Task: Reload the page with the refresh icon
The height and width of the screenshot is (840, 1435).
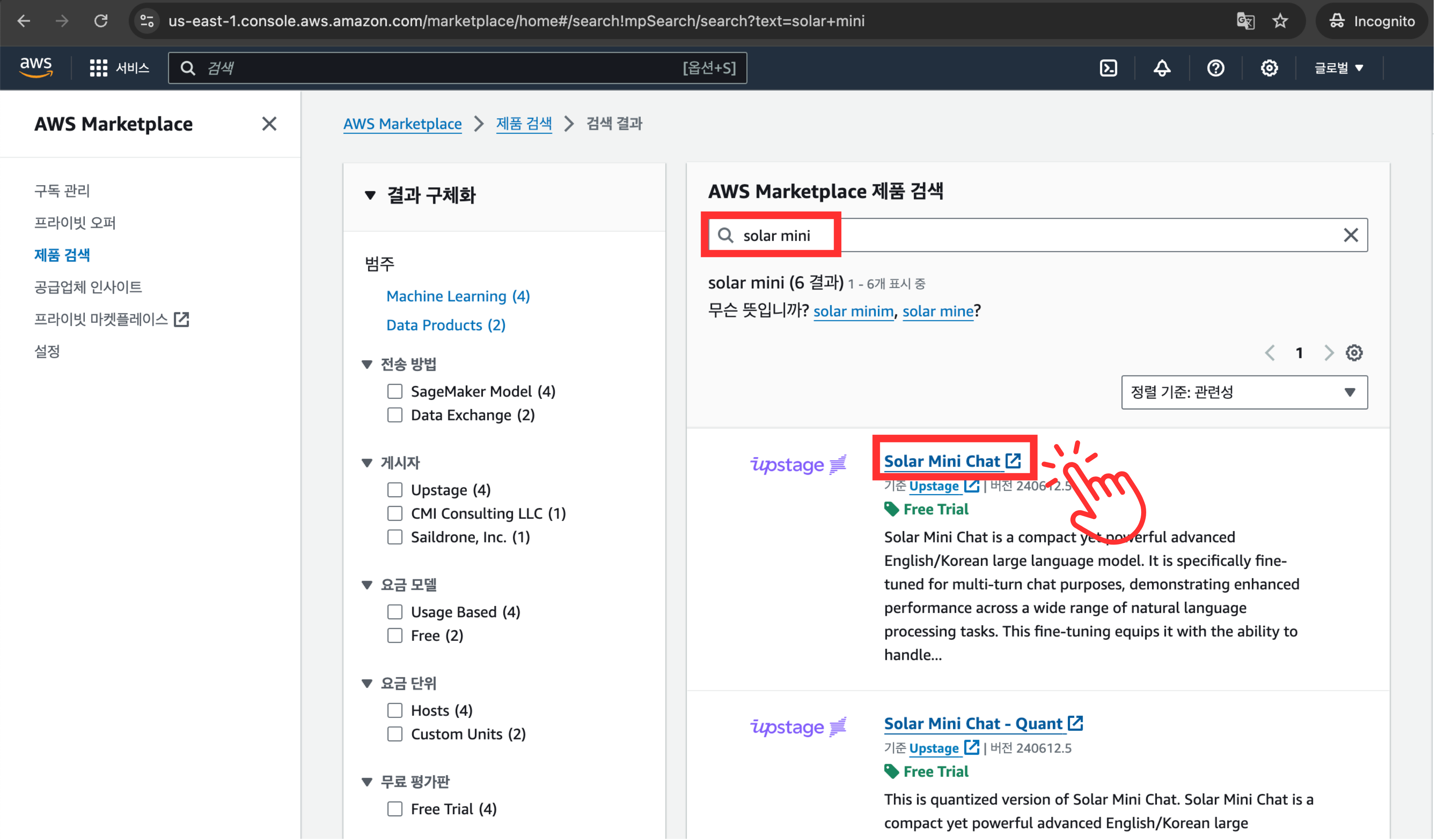Action: tap(101, 21)
